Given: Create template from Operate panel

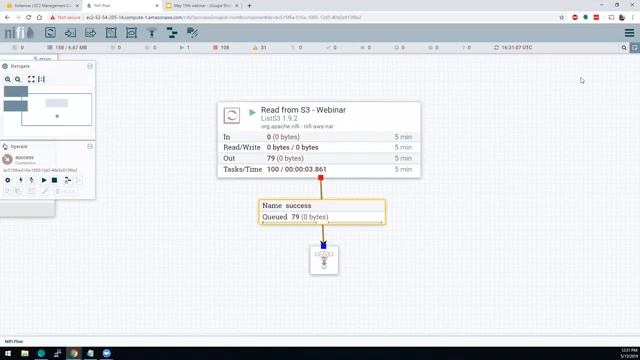Looking at the screenshot, I should 68,180.
